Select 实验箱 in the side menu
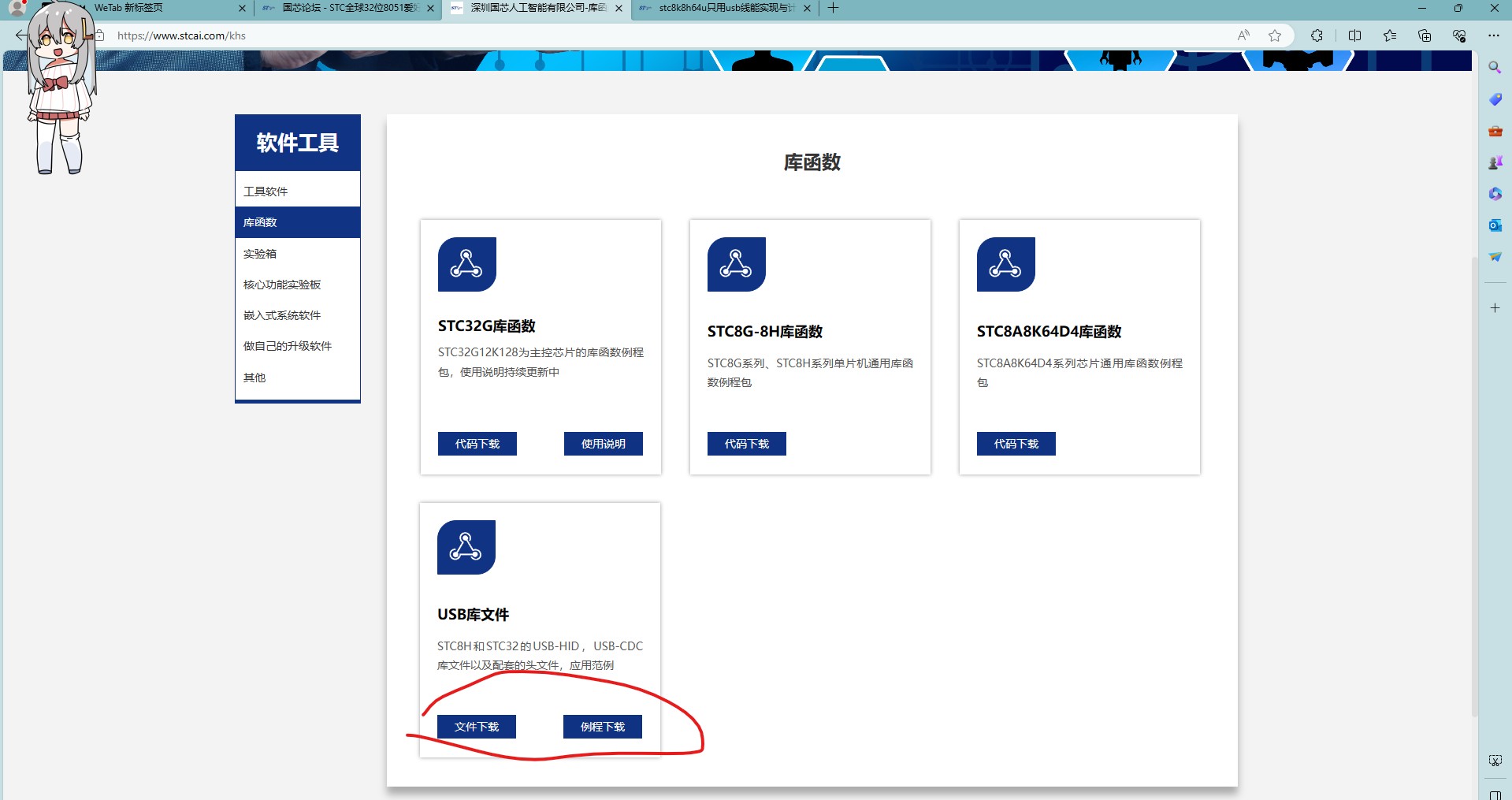The width and height of the screenshot is (1512, 800). click(298, 254)
